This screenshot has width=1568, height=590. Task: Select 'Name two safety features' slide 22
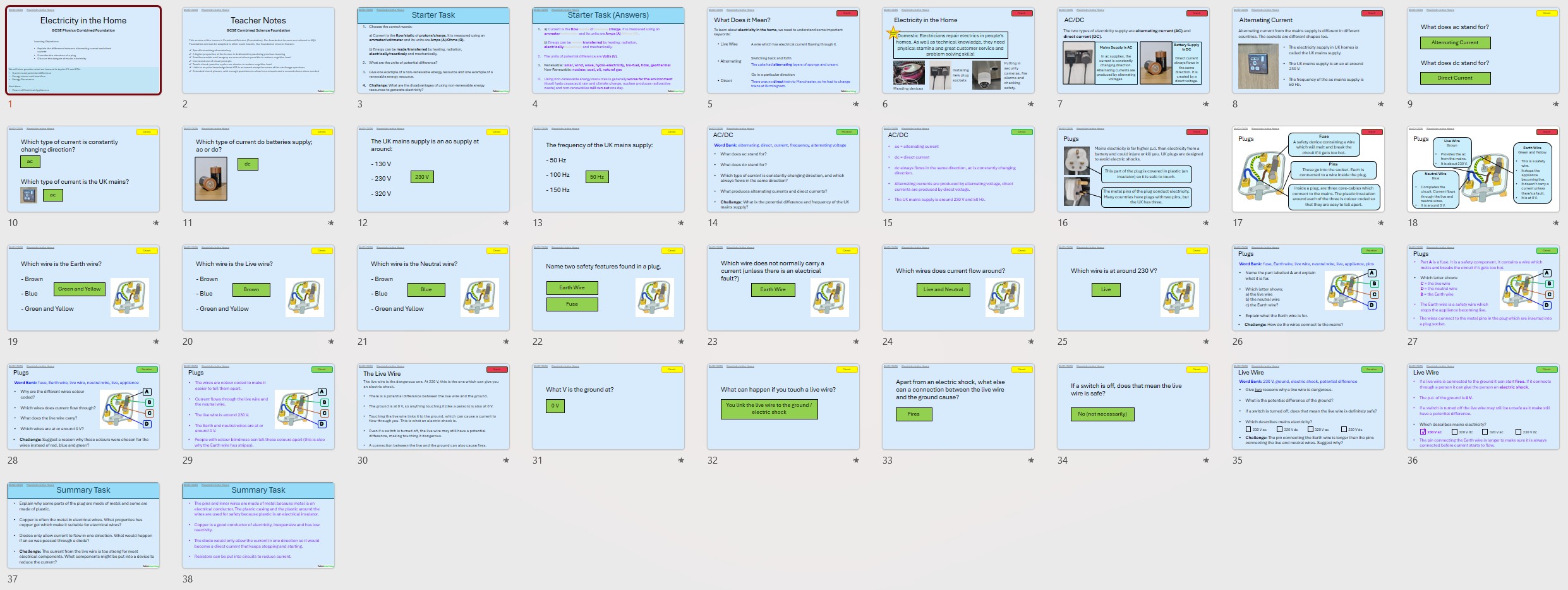tap(608, 288)
